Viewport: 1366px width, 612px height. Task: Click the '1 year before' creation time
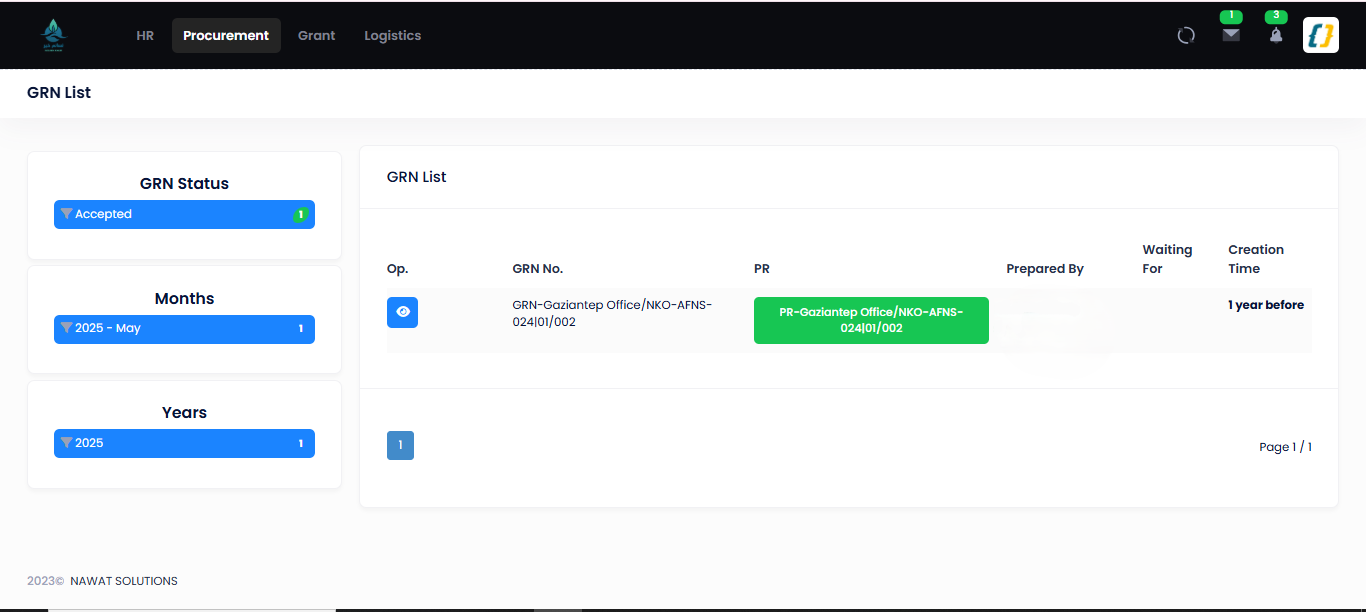(1266, 305)
